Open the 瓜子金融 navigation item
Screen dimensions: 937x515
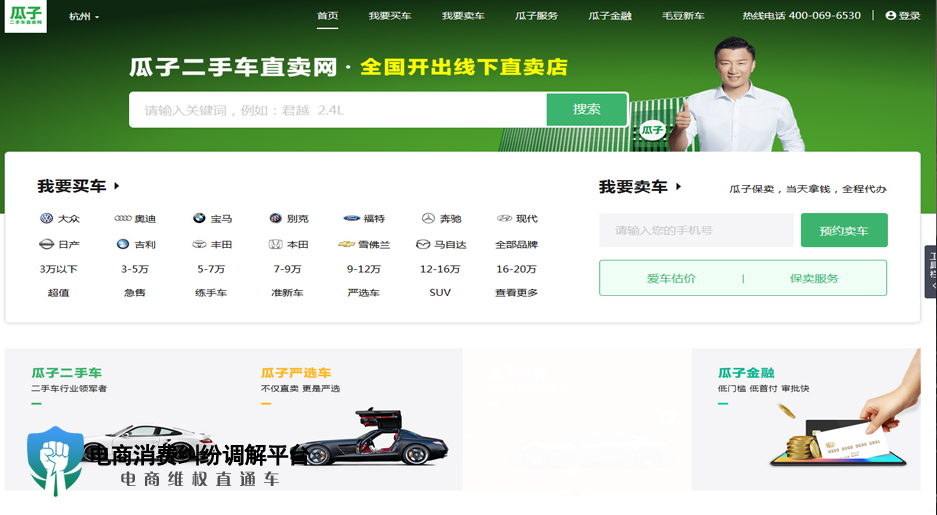point(610,16)
